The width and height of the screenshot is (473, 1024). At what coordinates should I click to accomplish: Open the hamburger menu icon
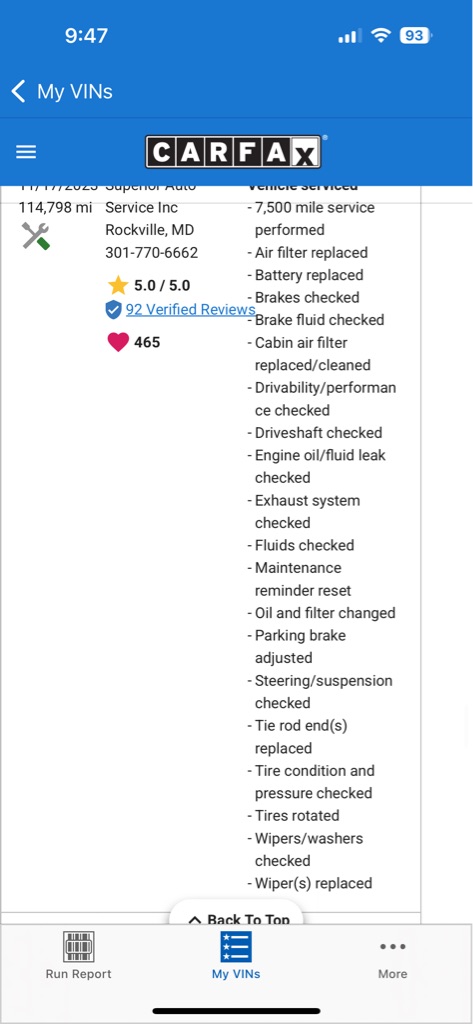point(26,152)
